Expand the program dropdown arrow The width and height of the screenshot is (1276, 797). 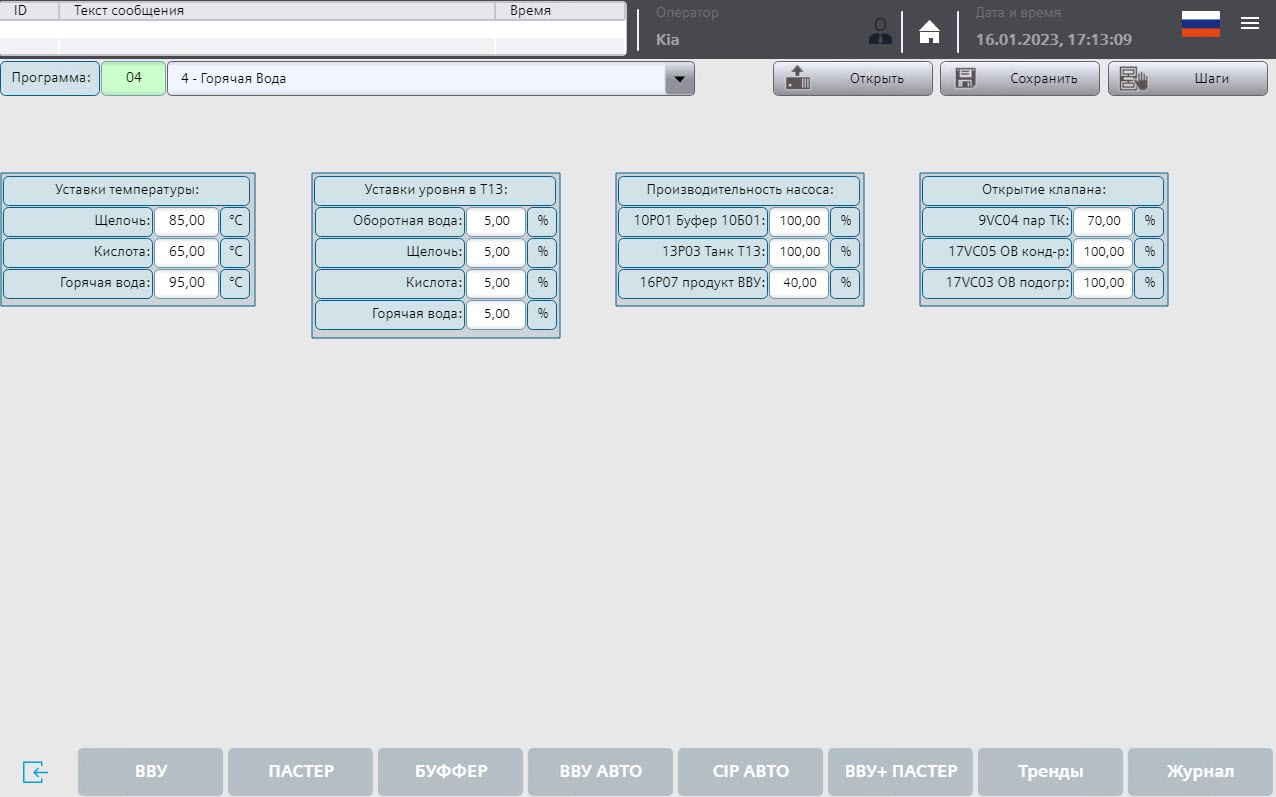click(x=680, y=79)
